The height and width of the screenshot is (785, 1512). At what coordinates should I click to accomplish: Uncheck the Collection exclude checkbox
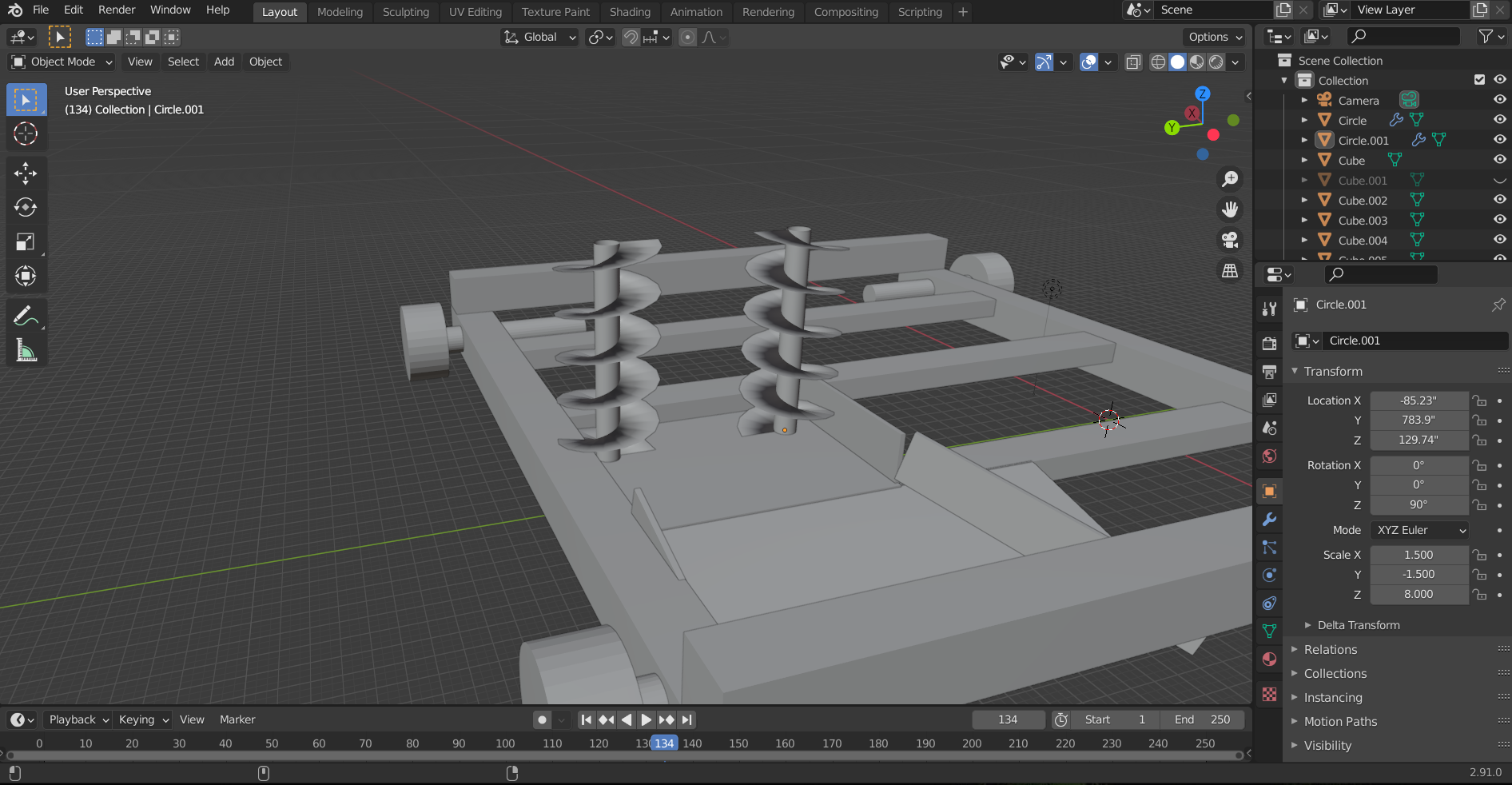[1479, 80]
